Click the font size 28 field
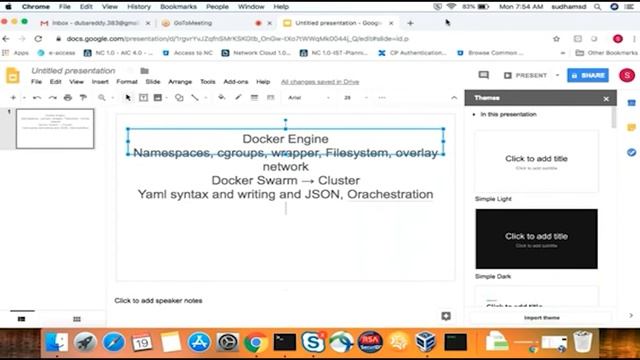The height and width of the screenshot is (360, 640). 347,98
